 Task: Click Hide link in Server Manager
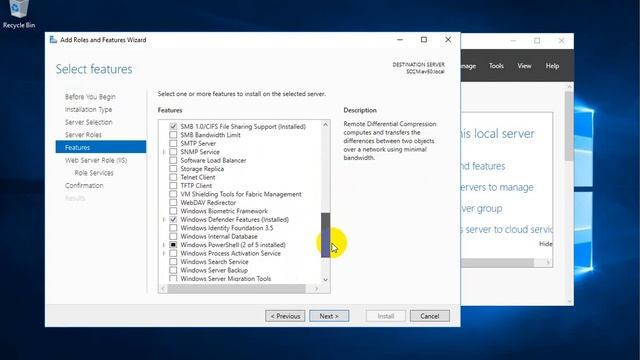pyautogui.click(x=546, y=244)
